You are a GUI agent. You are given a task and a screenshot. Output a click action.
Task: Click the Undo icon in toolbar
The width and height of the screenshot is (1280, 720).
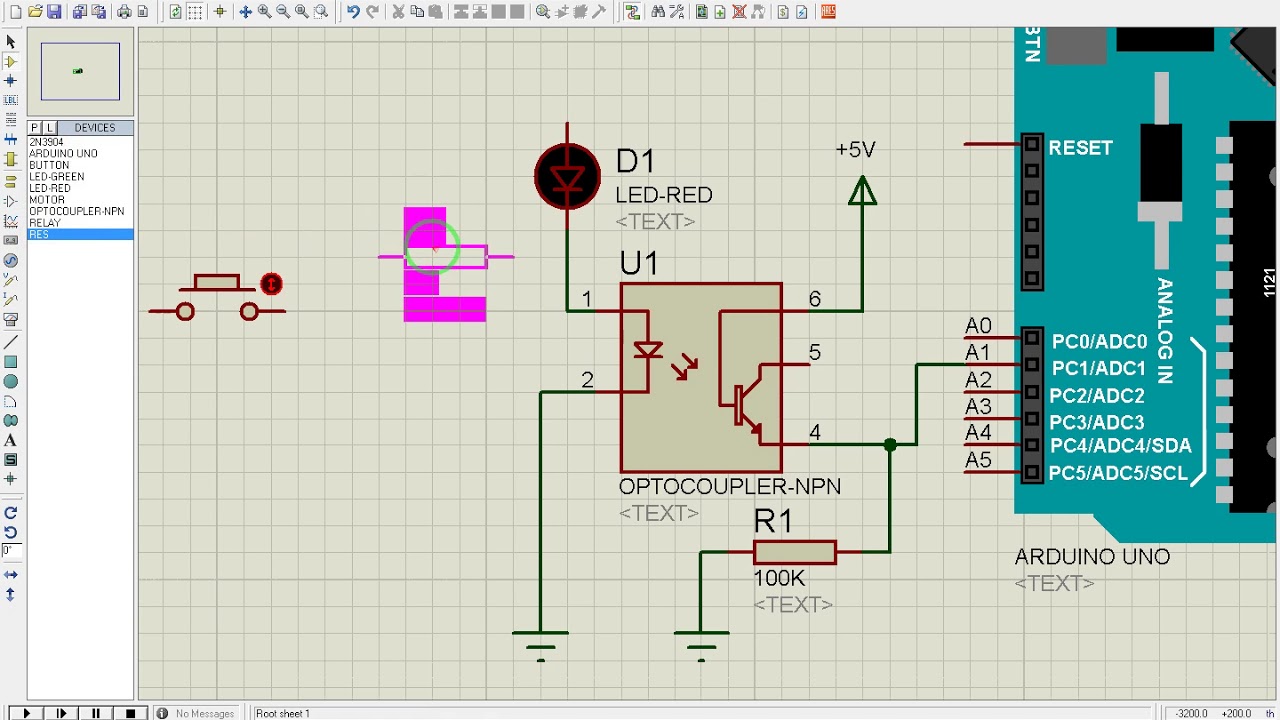353,12
